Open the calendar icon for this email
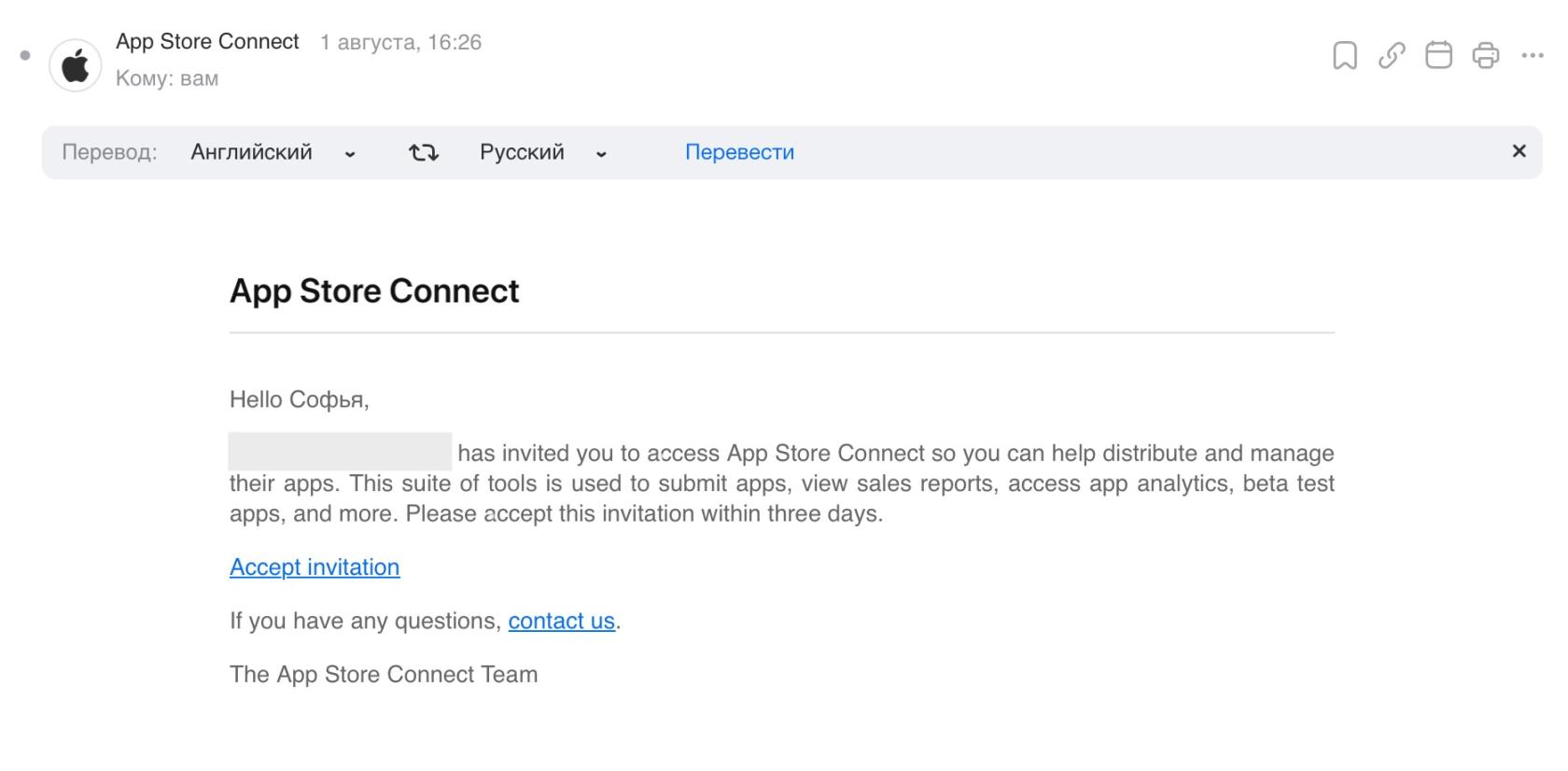 pos(1438,56)
